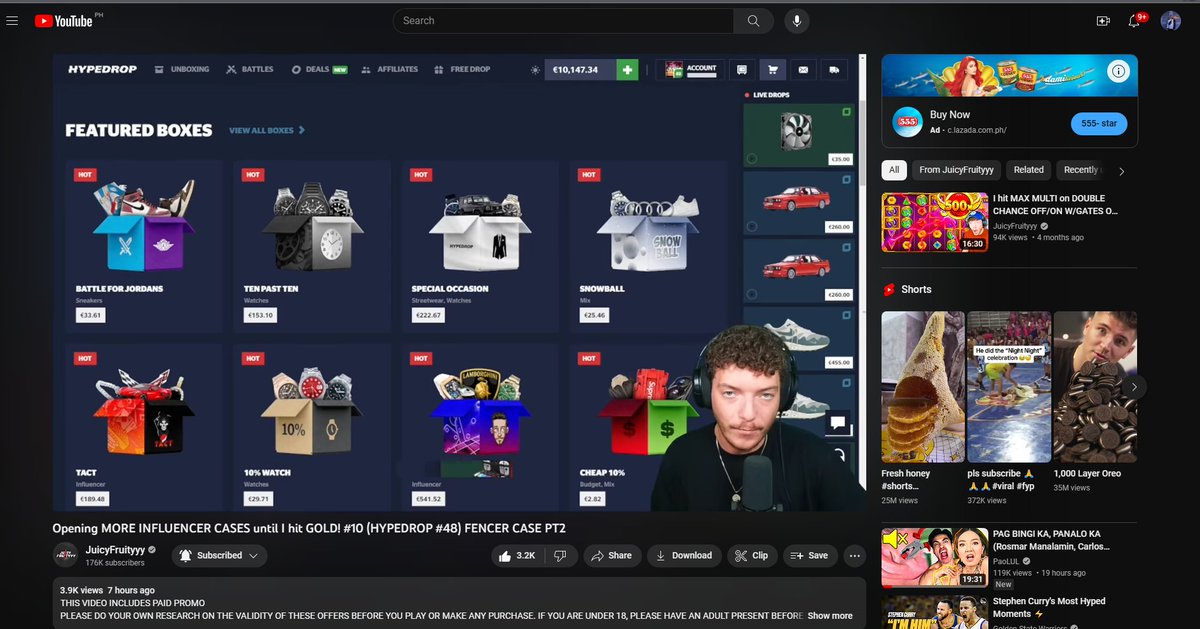Click the €455.00 sneaker live drop
This screenshot has width=1200, height=629.
(799, 338)
